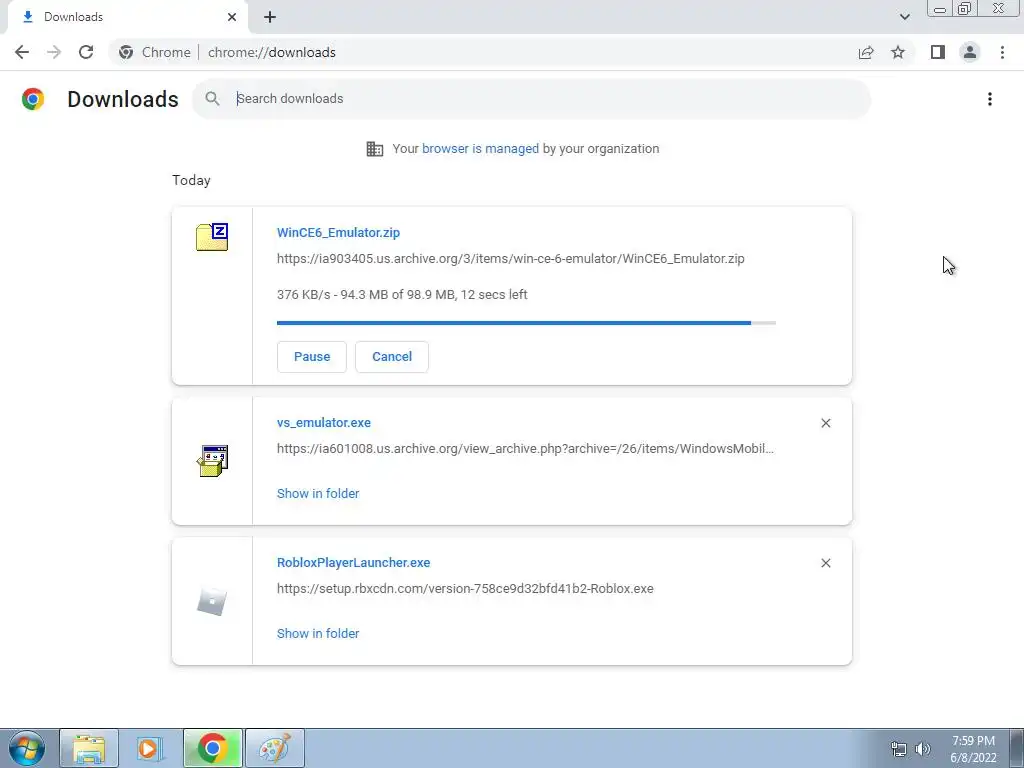This screenshot has height=768, width=1024.
Task: Click the vs_emulator.exe installer icon
Action: pyautogui.click(x=212, y=460)
